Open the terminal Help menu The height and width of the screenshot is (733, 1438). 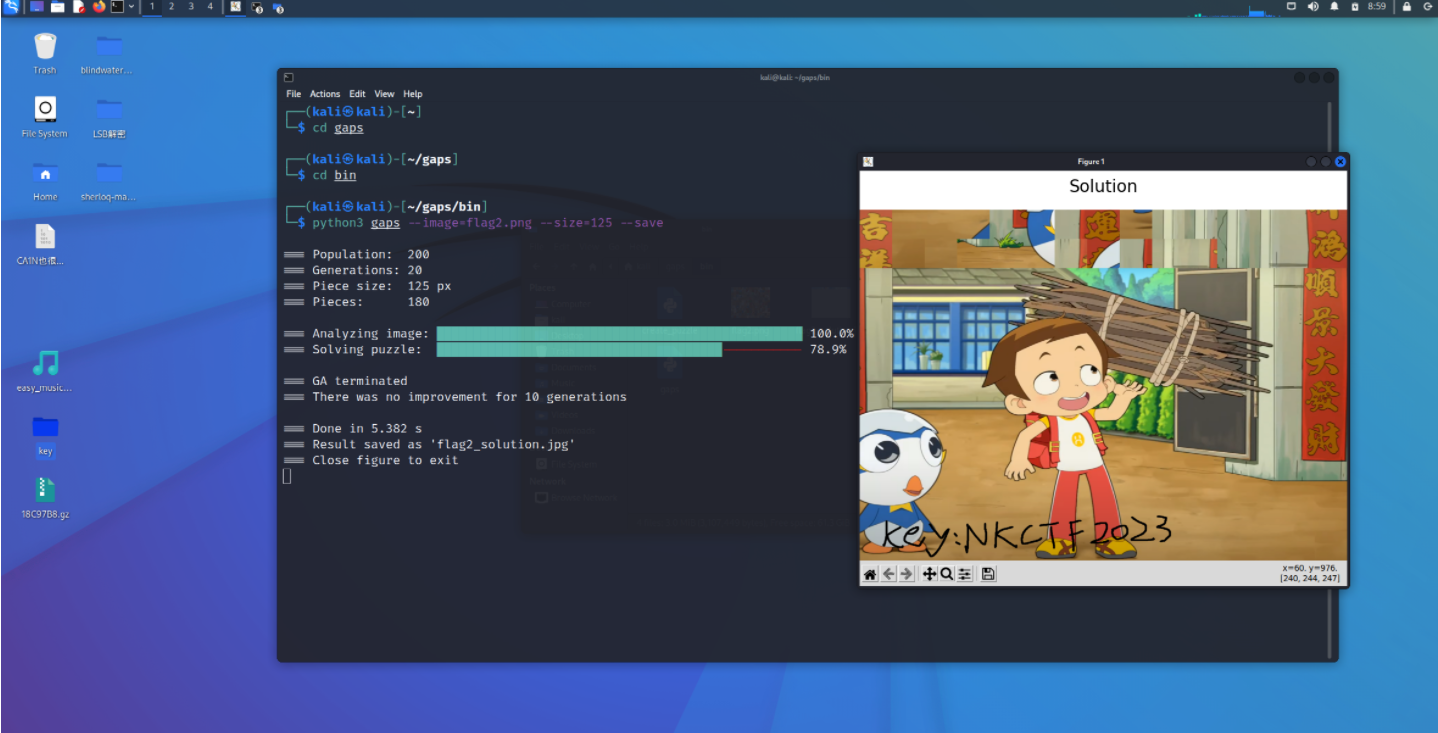(413, 94)
